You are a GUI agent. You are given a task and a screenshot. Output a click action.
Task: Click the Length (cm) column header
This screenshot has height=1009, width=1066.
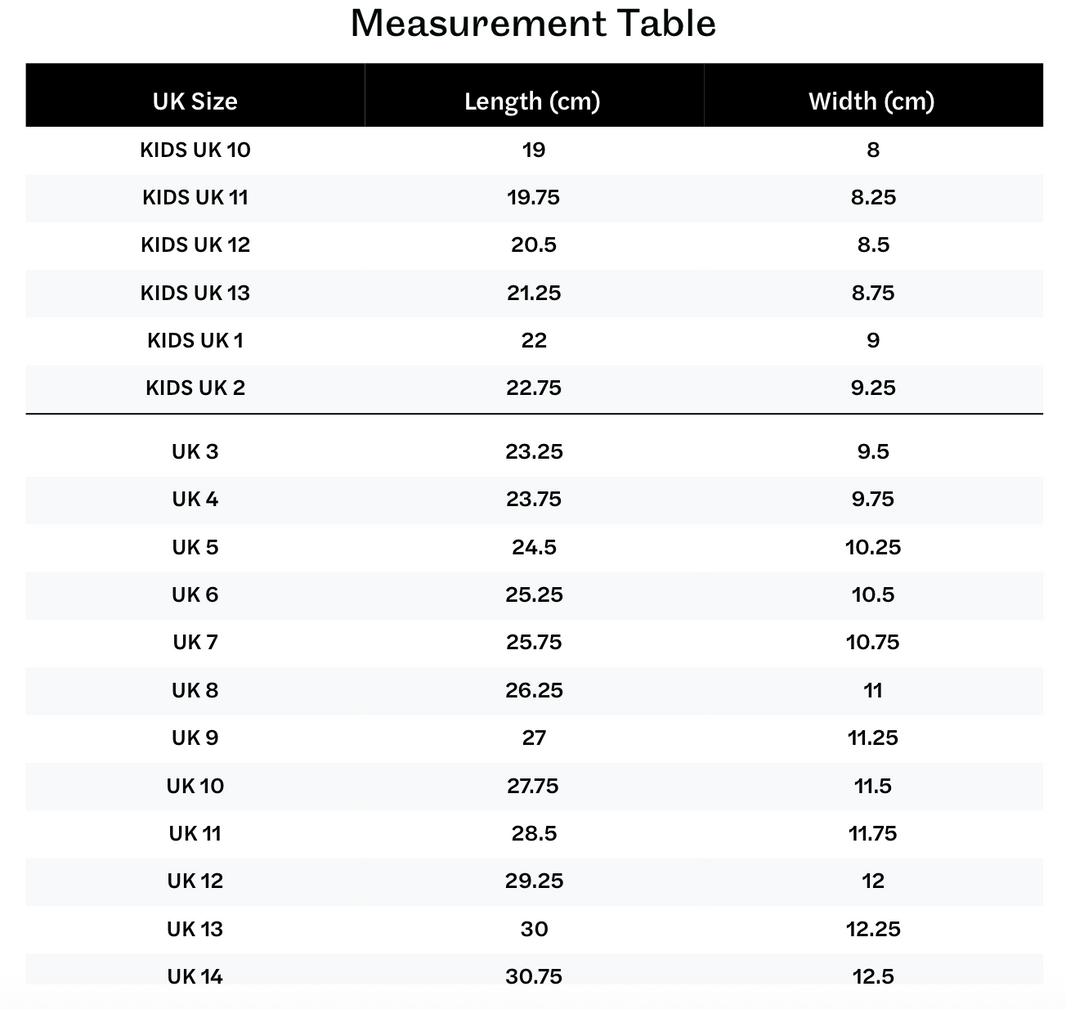pyautogui.click(x=532, y=101)
